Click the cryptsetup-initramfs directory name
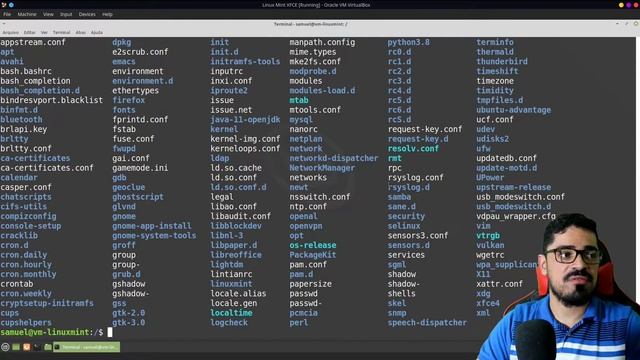This screenshot has width=640, height=360. [x=47, y=303]
